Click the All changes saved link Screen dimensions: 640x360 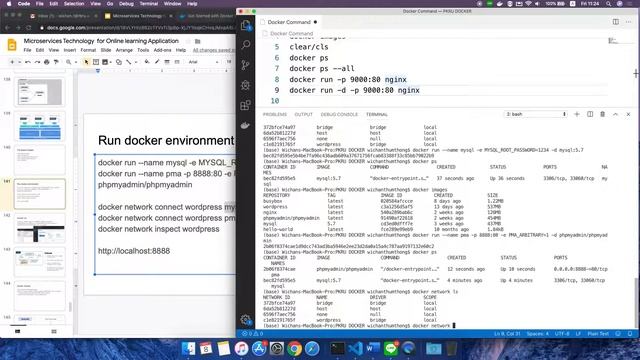click(213, 50)
